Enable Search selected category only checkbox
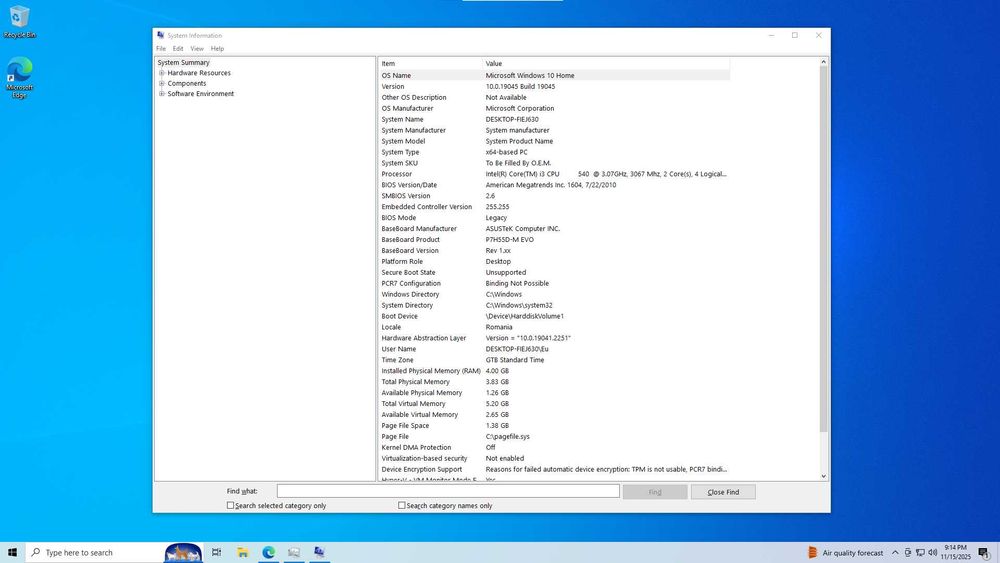Screen dimensions: 1000x563 pos(231,505)
